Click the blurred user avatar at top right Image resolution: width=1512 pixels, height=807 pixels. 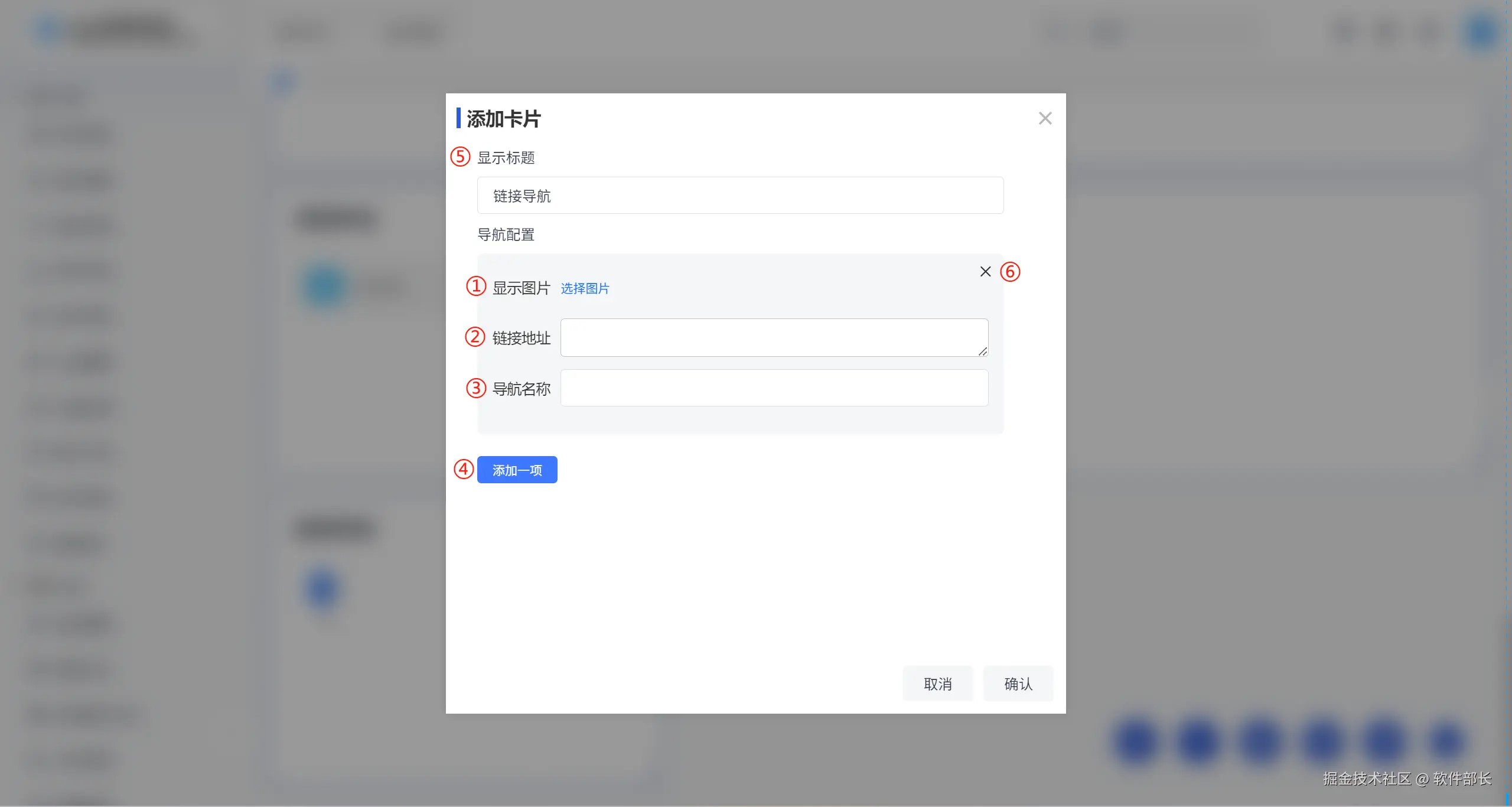tap(1481, 32)
